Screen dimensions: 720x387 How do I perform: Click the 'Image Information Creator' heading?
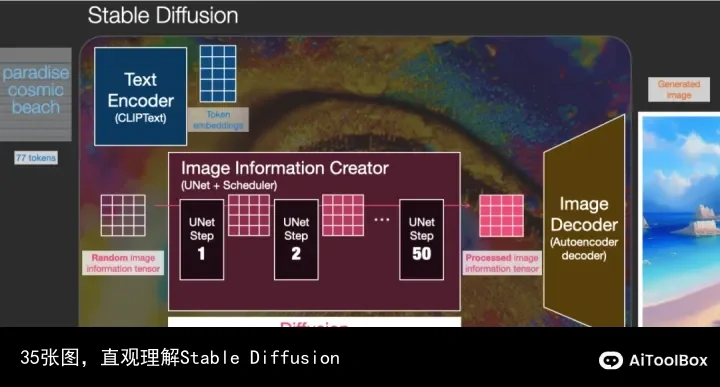point(285,168)
